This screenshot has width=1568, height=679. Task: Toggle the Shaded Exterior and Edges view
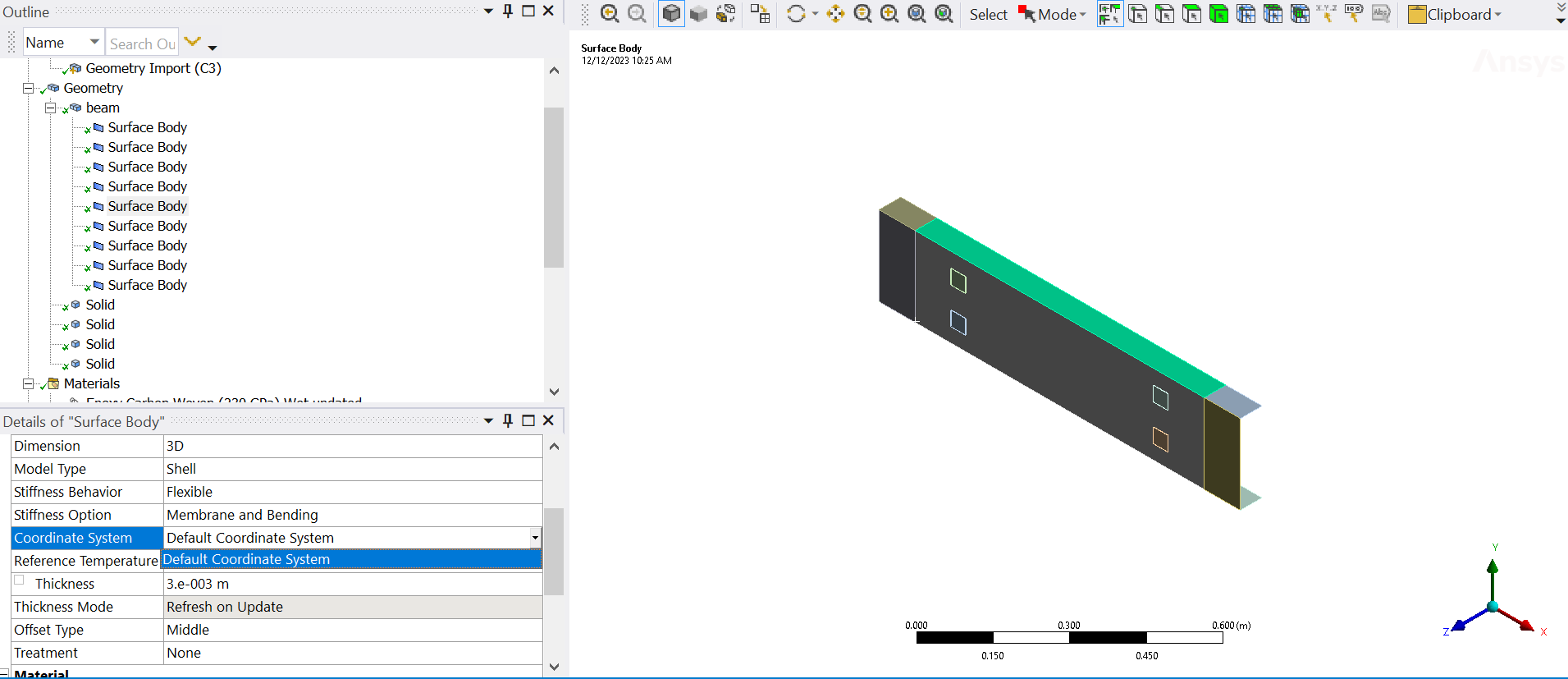pyautogui.click(x=671, y=14)
